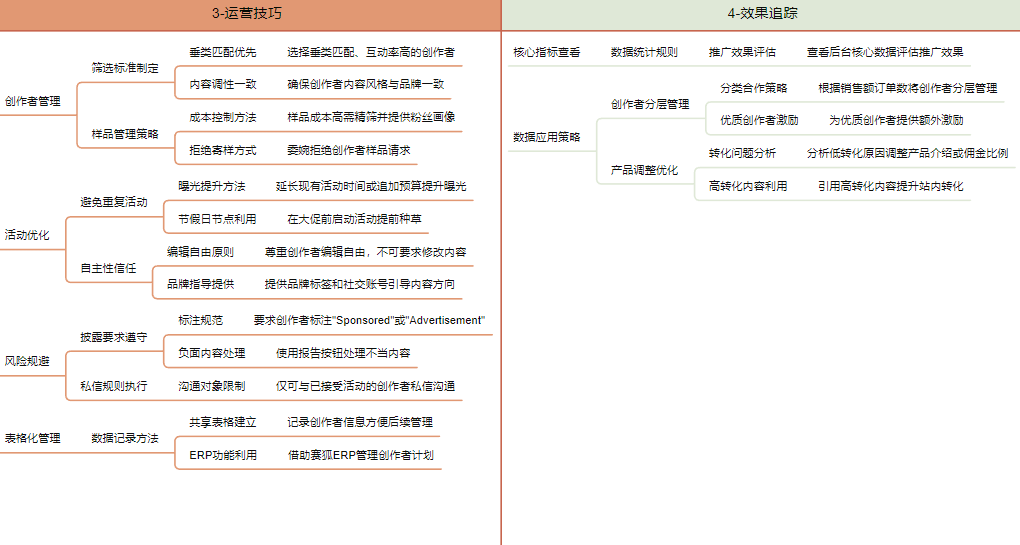Click the ERP功能利用 leaf node
Viewport: 1020px width, 545px height.
click(223, 455)
